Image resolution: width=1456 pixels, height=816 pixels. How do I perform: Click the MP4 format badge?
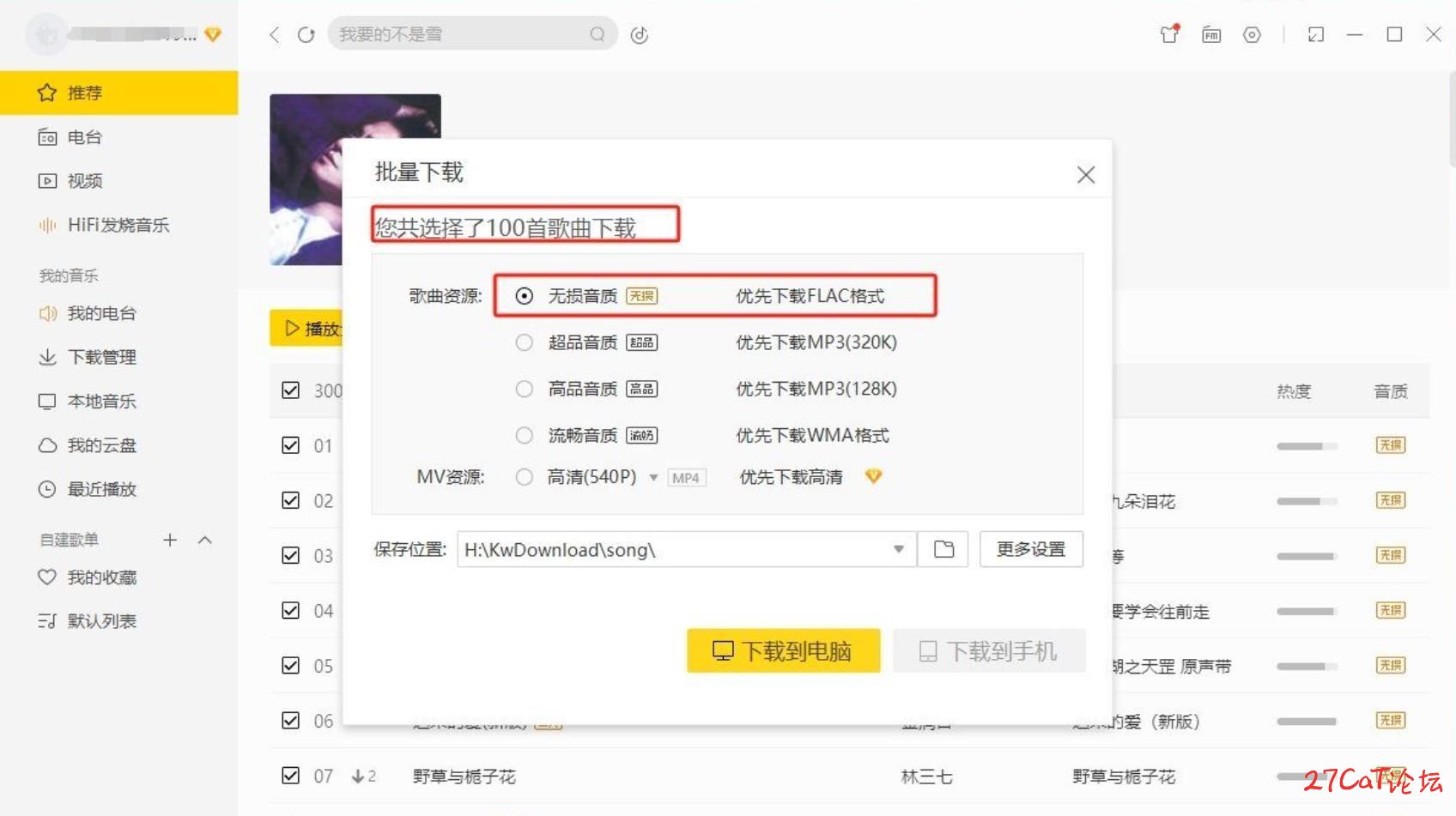(x=686, y=478)
